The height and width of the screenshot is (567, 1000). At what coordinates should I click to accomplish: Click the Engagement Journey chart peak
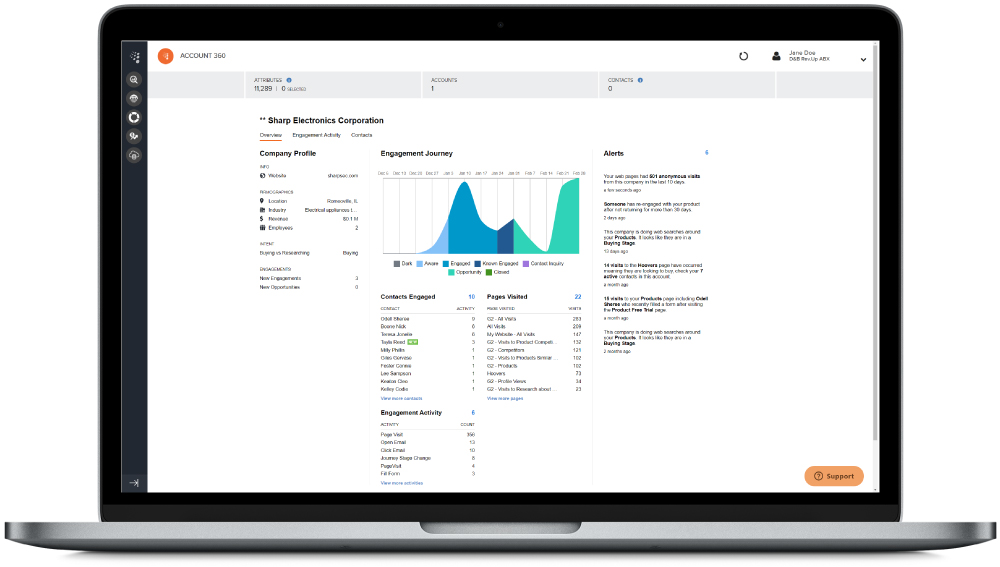pos(466,183)
